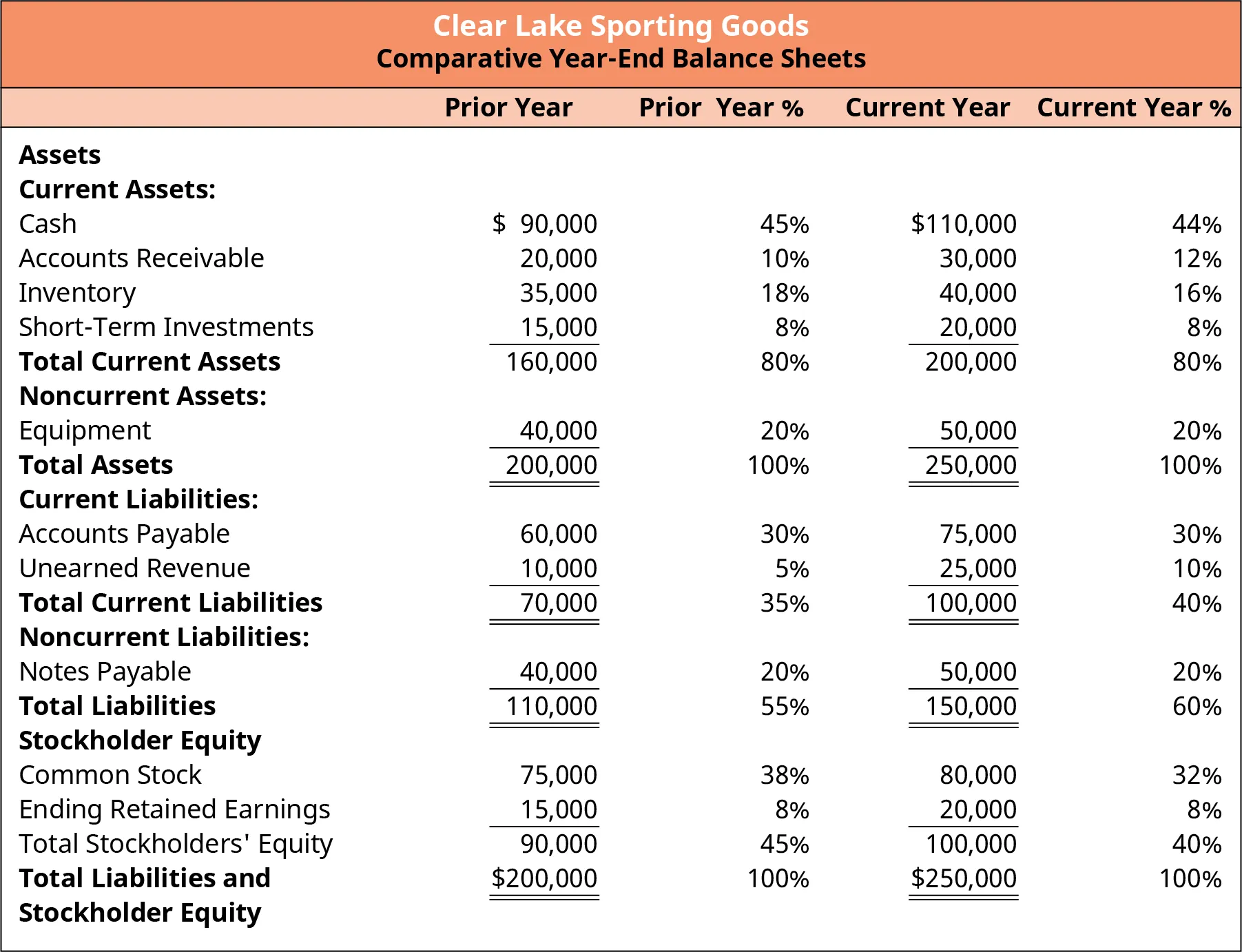Screen dimensions: 1242x952
Task: Click Total Current Liabilities prior year 70,000
Action: [558, 603]
